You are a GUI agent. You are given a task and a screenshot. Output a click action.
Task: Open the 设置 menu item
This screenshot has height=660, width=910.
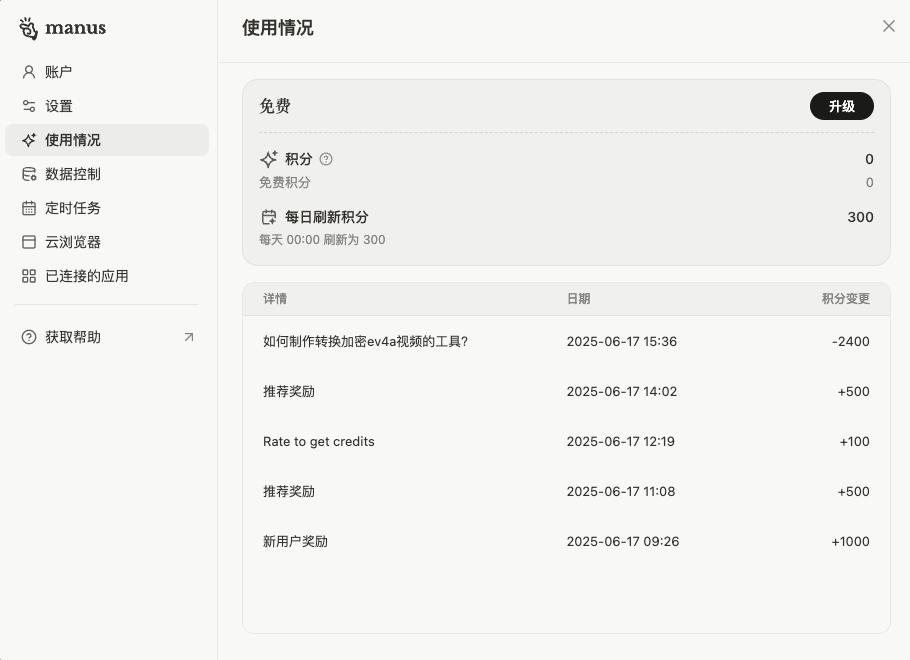[x=107, y=106]
